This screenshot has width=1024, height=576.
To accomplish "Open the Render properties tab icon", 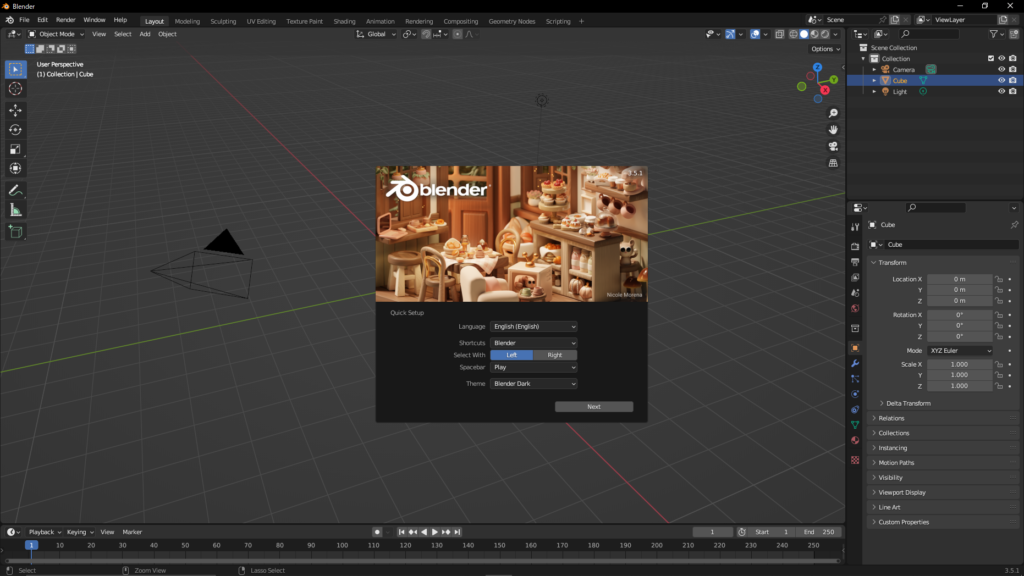I will click(855, 247).
